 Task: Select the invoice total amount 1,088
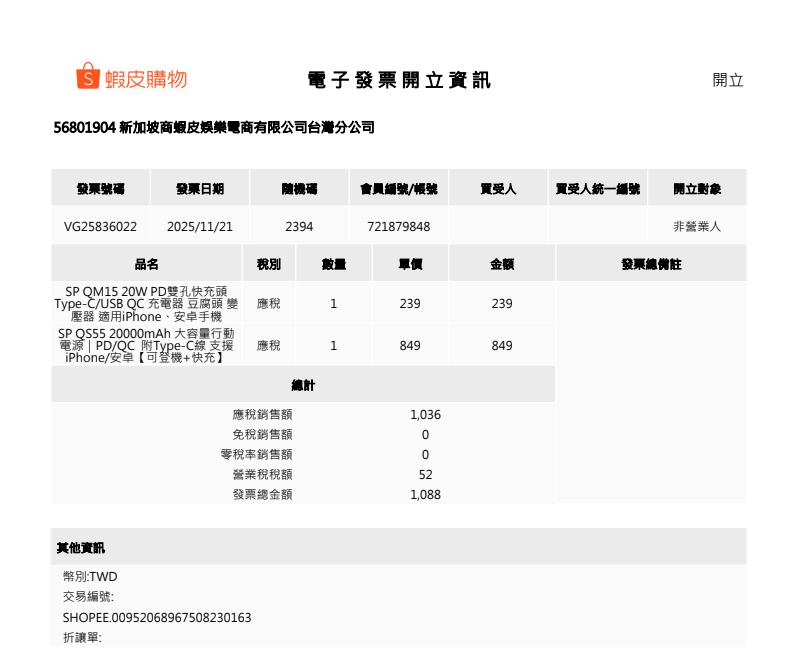pos(425,494)
